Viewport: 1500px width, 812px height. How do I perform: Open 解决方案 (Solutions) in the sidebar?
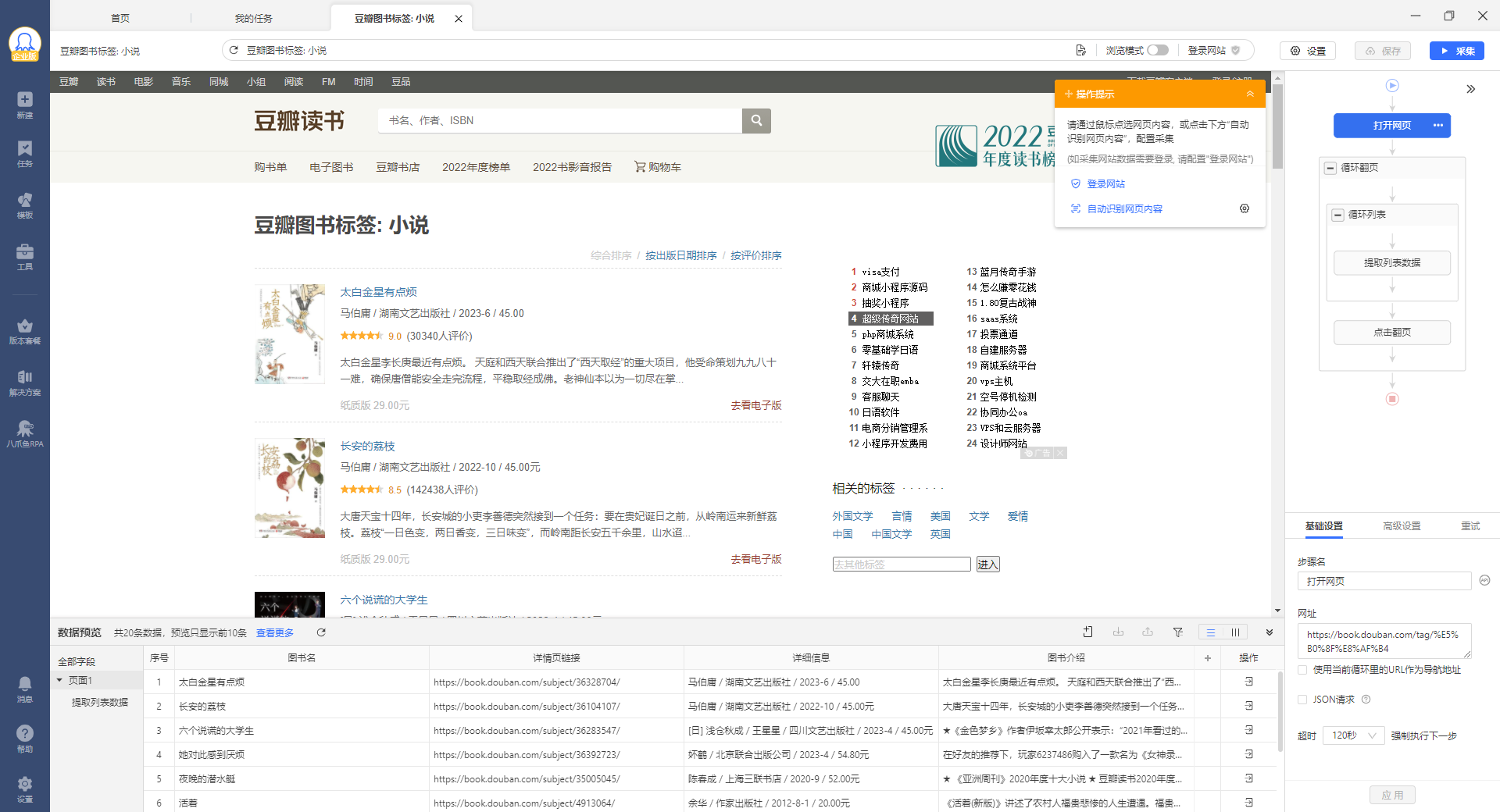[x=25, y=383]
